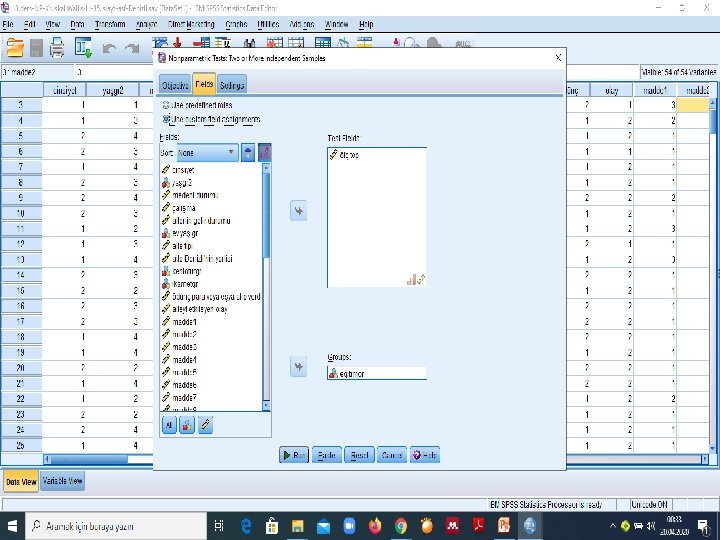Click the sort direction arrow next to Sort

pyautogui.click(x=248, y=153)
